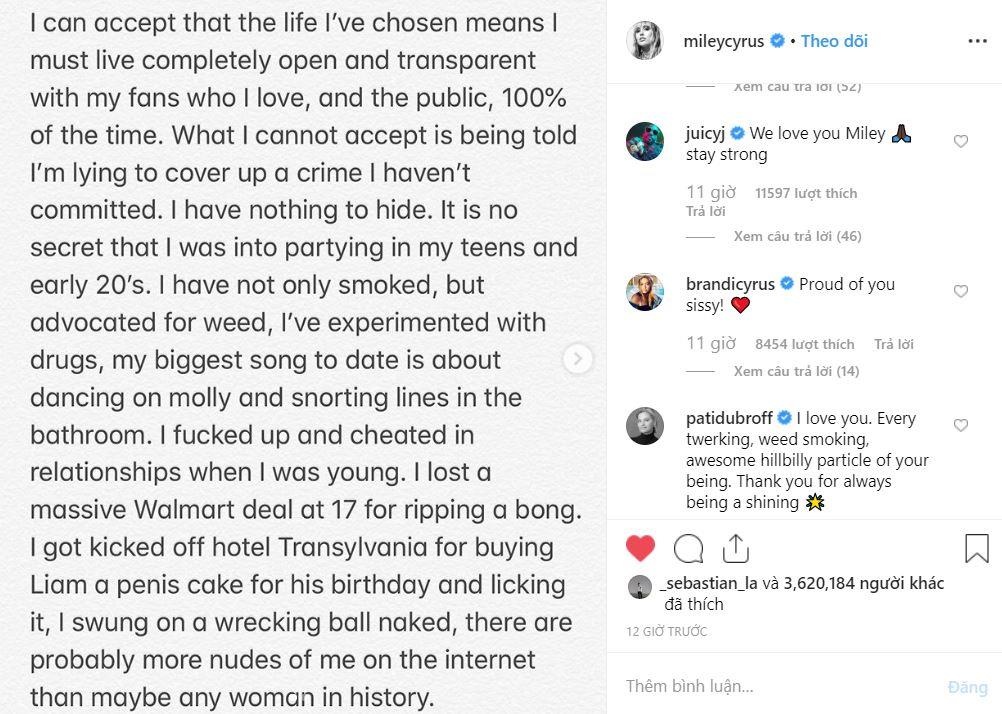Click juicyj's avatar
The height and width of the screenshot is (714, 1002).
point(645,142)
